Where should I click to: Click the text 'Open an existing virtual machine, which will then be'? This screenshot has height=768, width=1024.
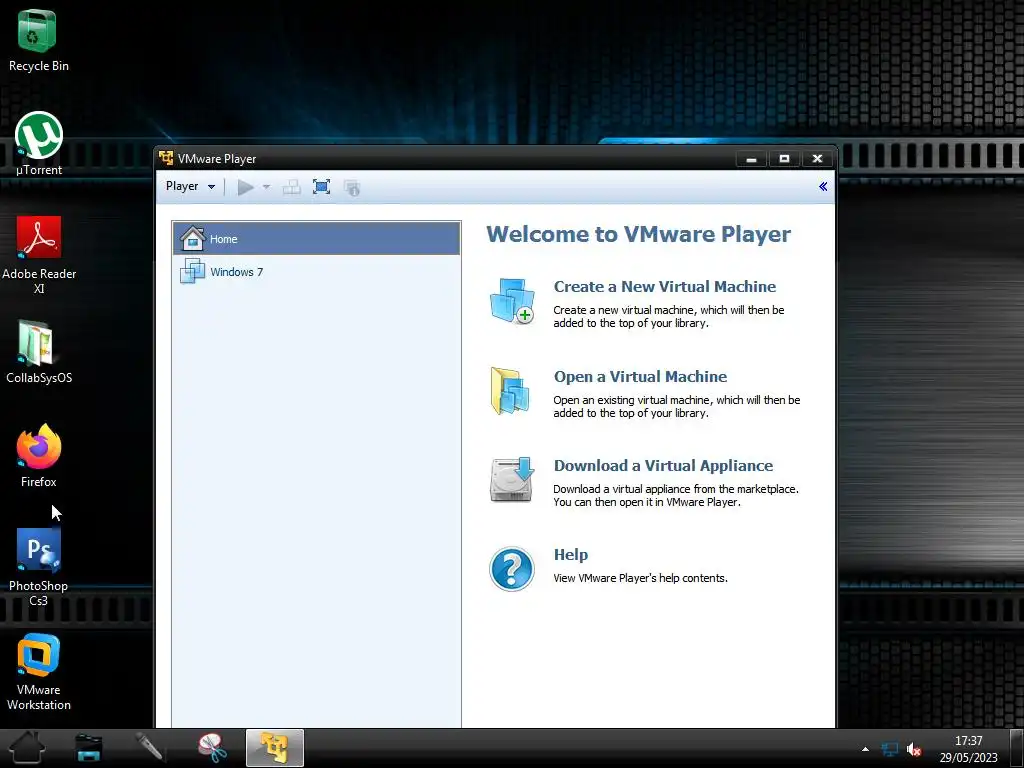(x=677, y=400)
